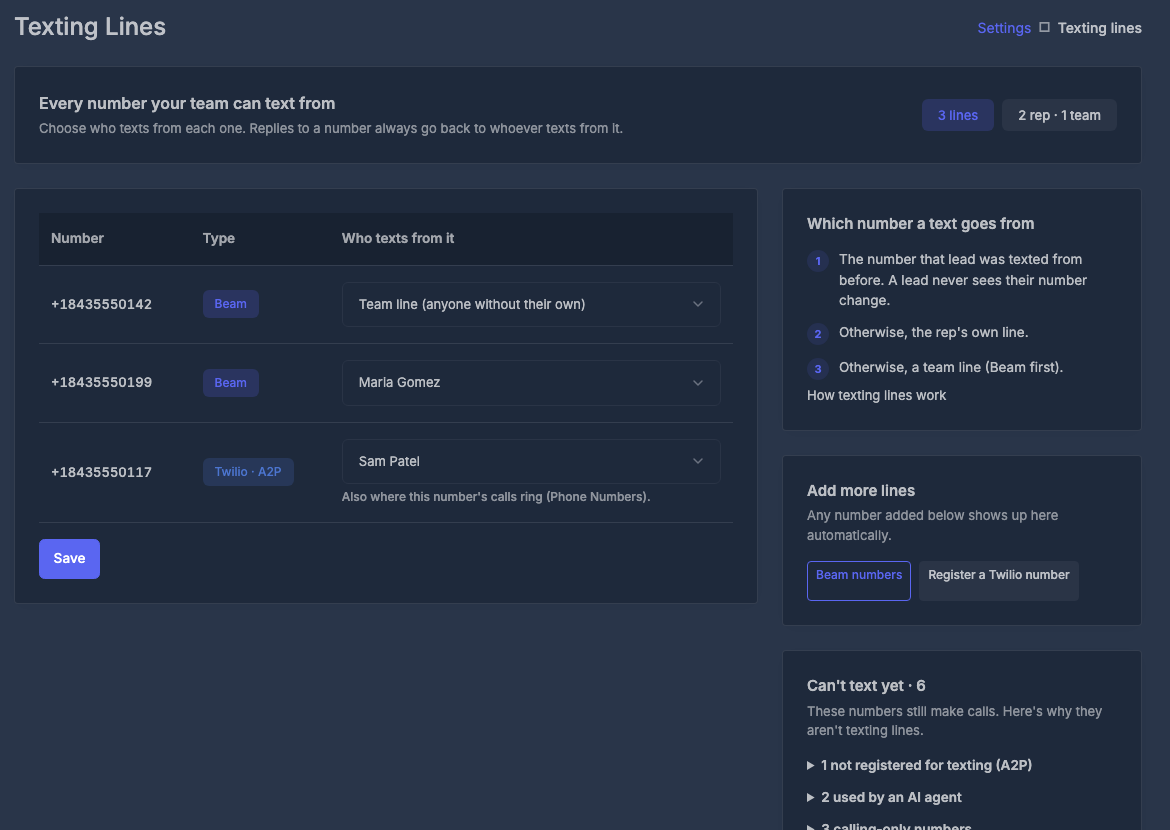Open the Sam Patel assignment dropdown
This screenshot has height=830, width=1170.
(x=531, y=461)
